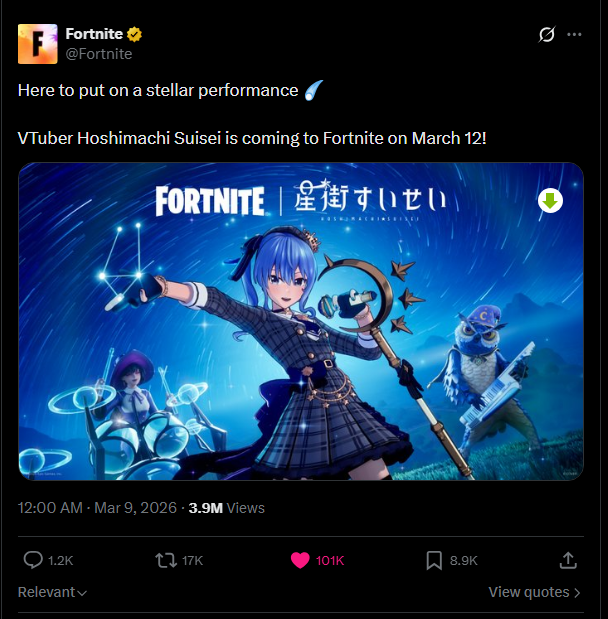
Task: Click the Fortnite display name
Action: click(94, 34)
